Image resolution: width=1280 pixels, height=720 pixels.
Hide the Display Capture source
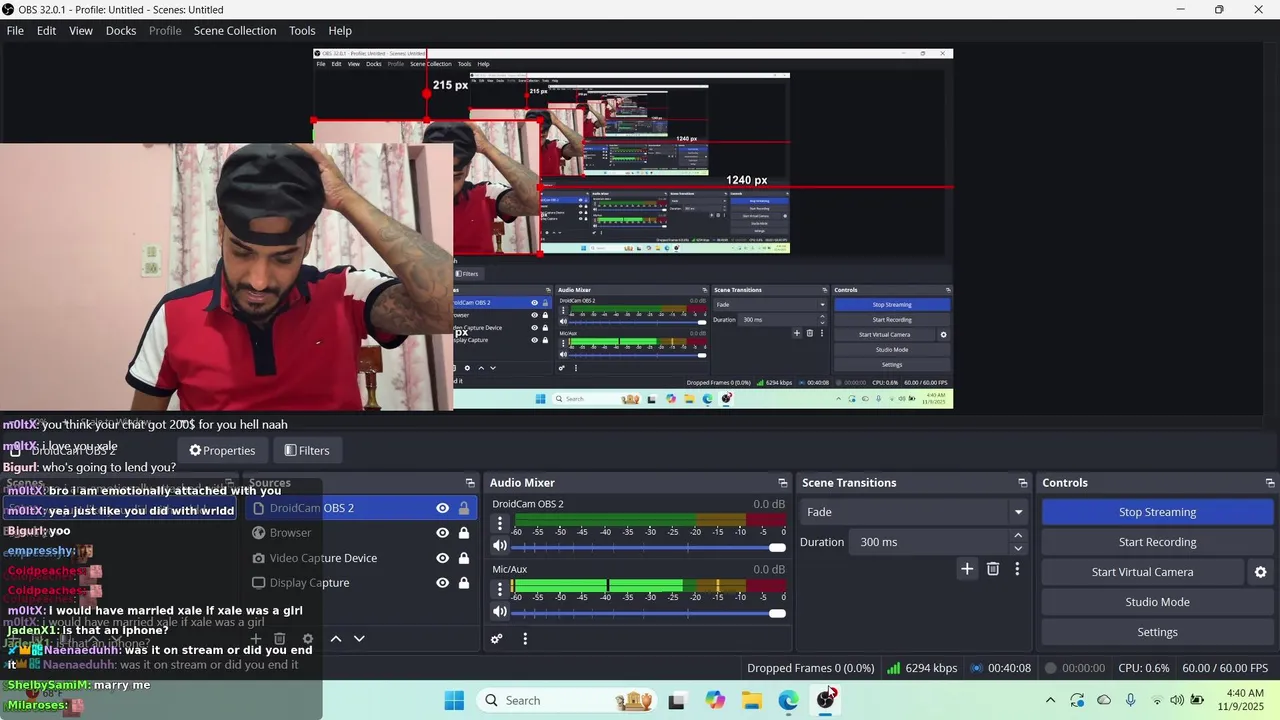tap(442, 583)
